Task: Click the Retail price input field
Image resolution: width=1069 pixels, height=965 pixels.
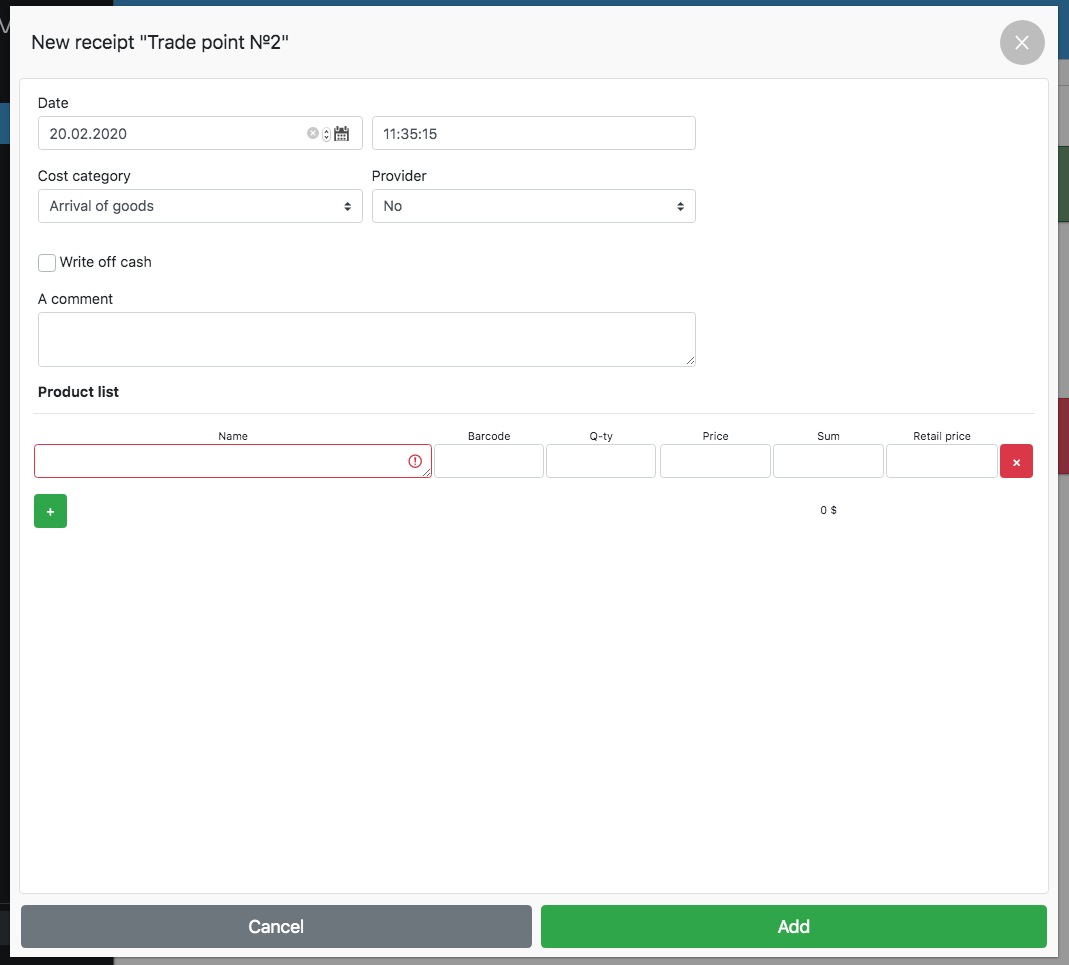Action: pos(941,461)
